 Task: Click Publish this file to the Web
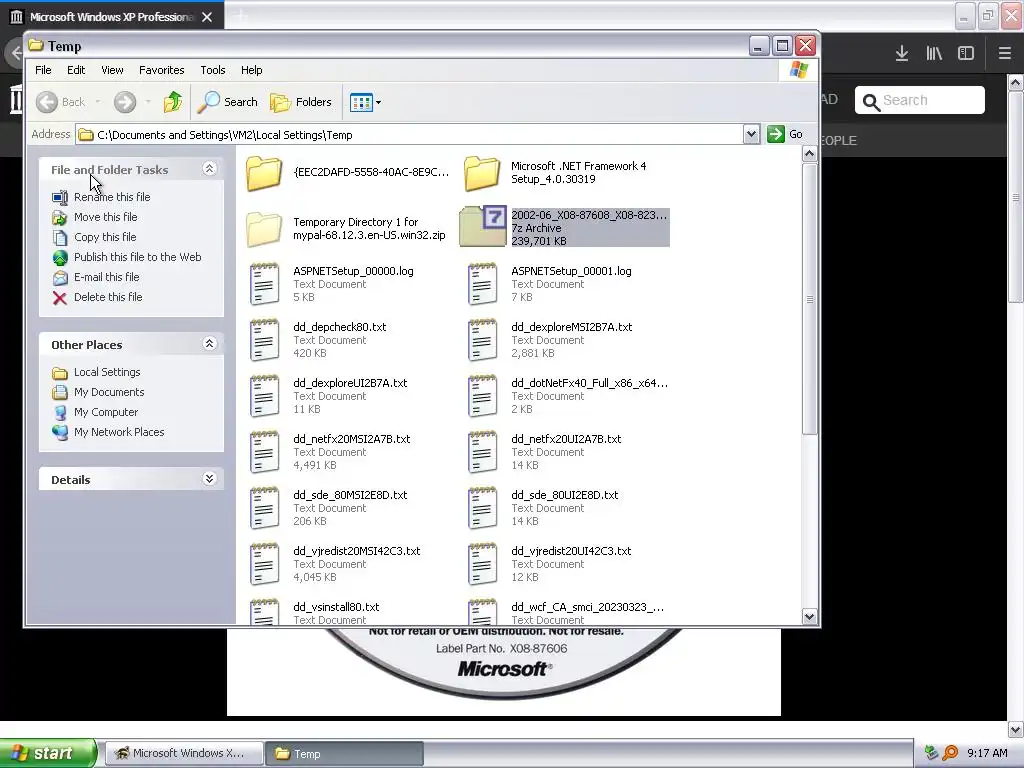pyautogui.click(x=137, y=257)
